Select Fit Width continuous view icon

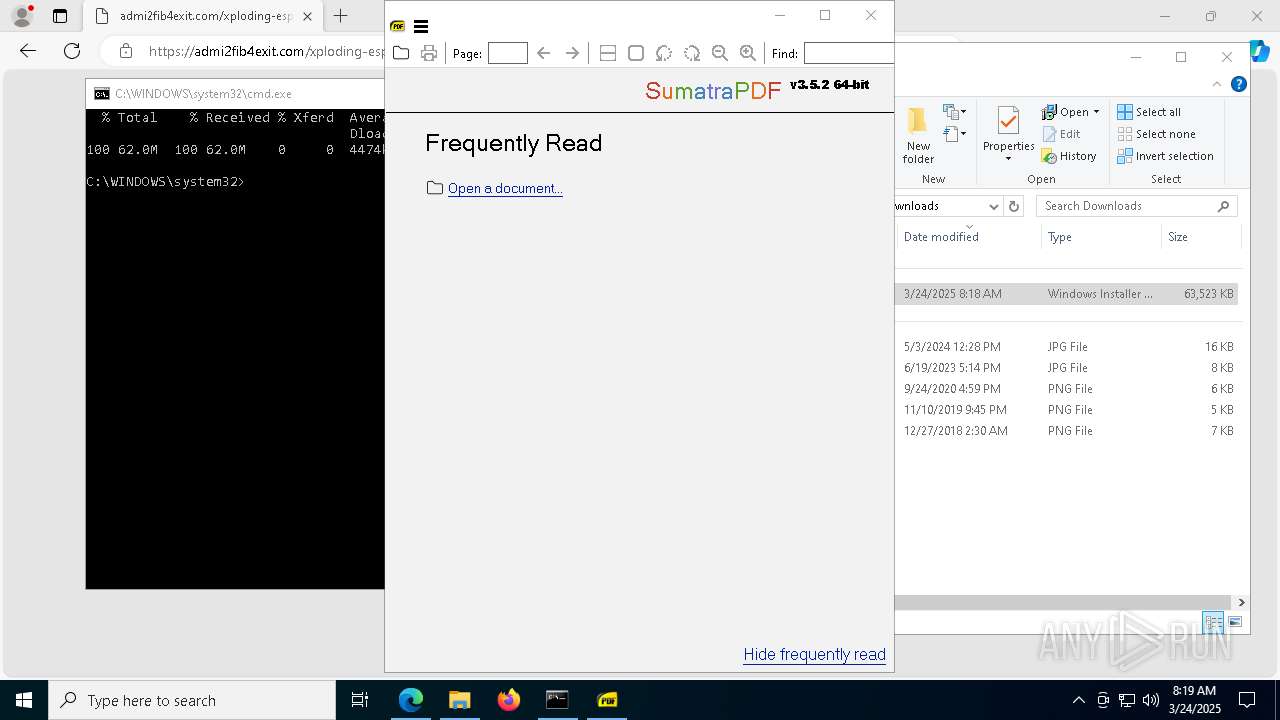607,53
